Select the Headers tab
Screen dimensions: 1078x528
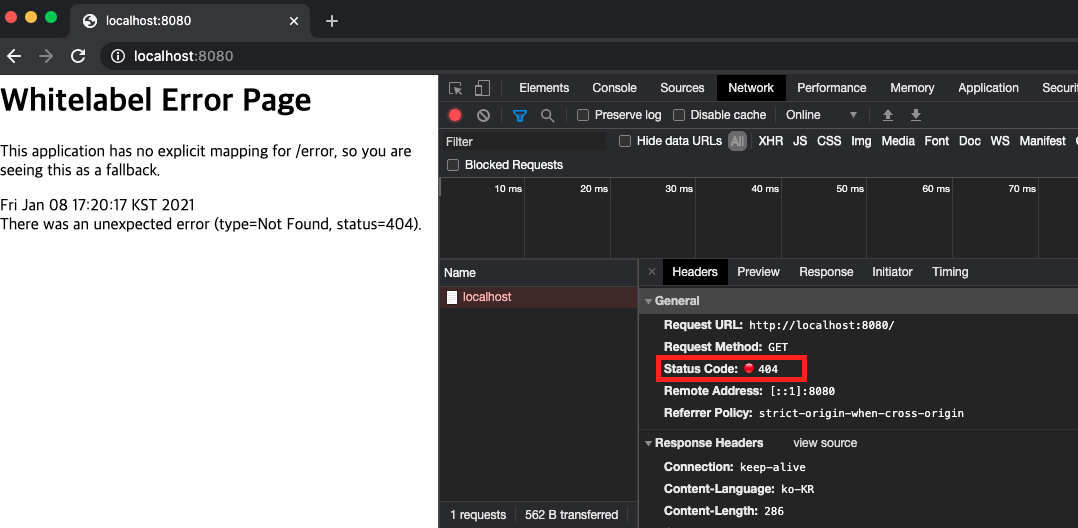694,272
